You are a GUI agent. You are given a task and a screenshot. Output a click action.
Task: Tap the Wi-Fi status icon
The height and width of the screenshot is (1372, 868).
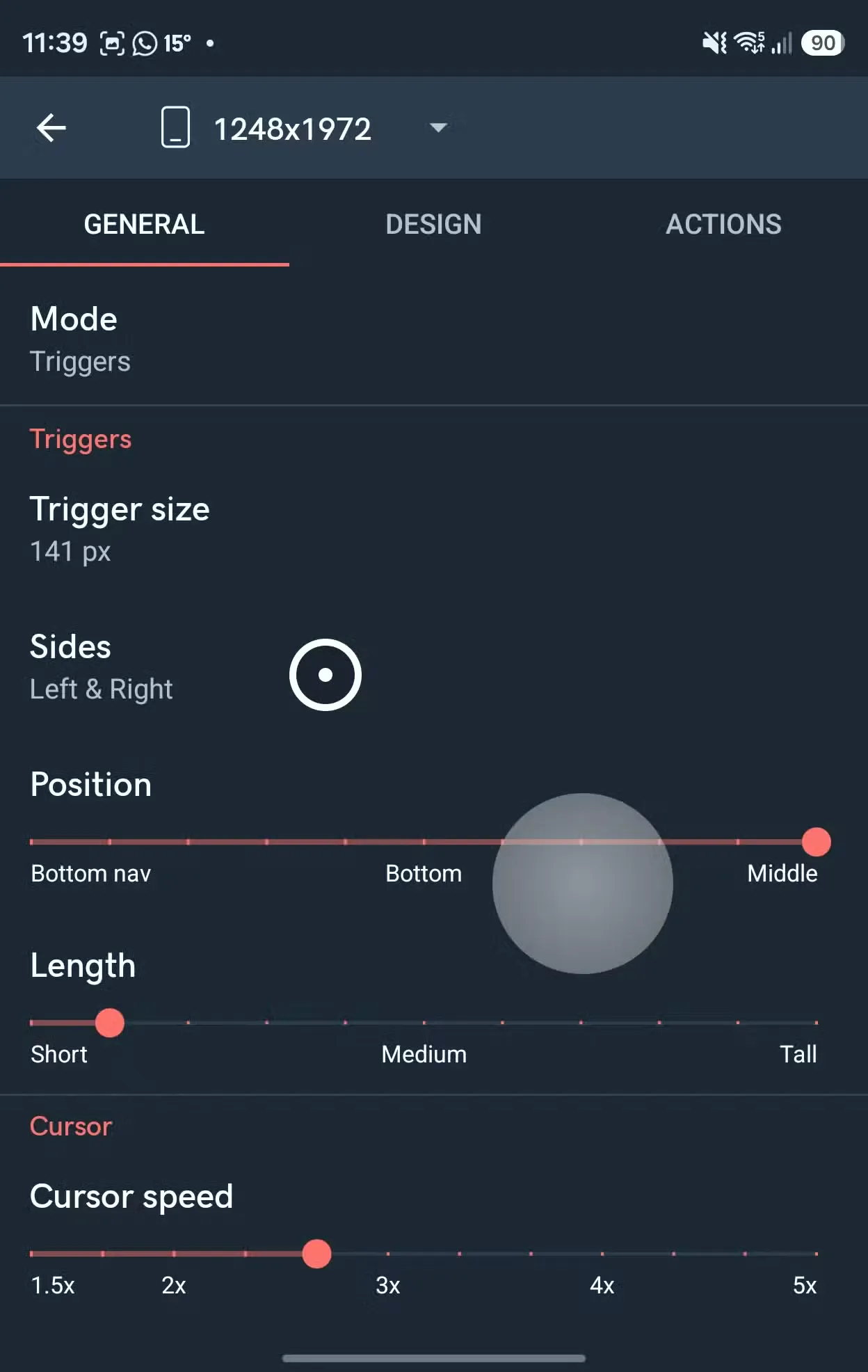click(x=750, y=43)
